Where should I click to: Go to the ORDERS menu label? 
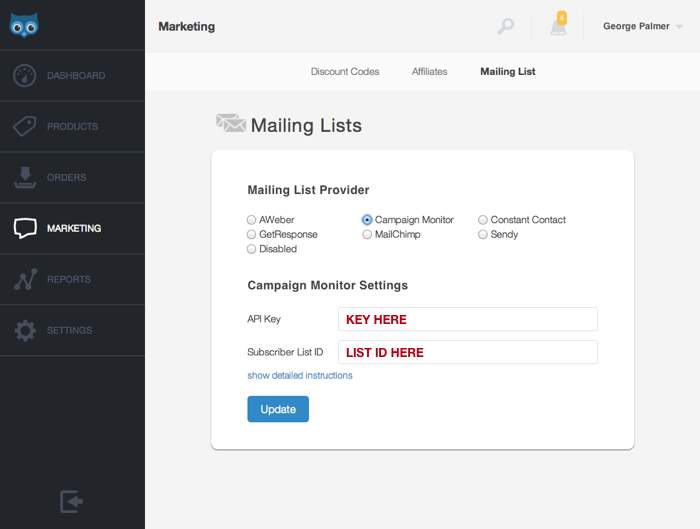click(x=67, y=177)
